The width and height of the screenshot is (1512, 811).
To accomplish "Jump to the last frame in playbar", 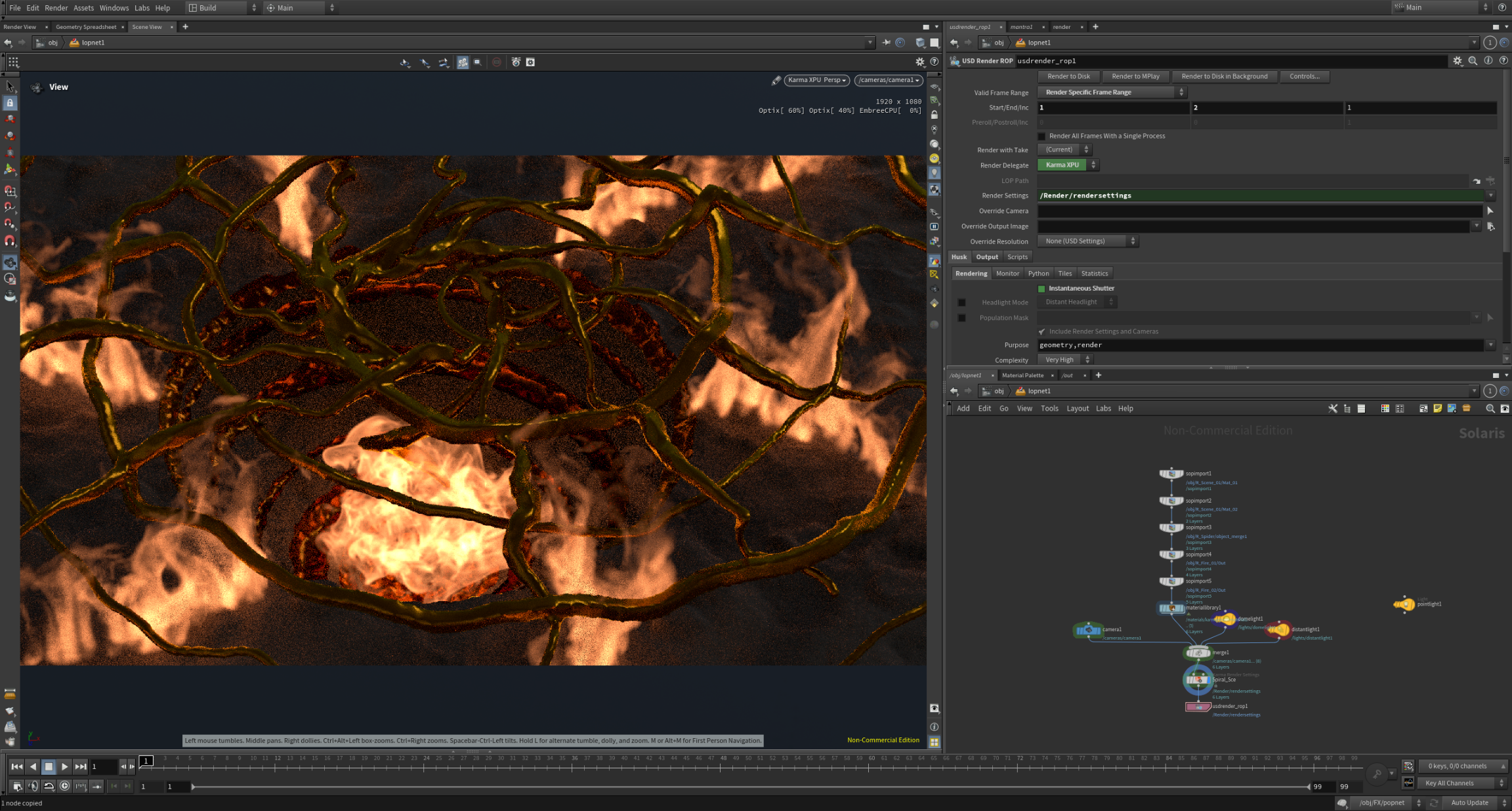I will 80,766.
